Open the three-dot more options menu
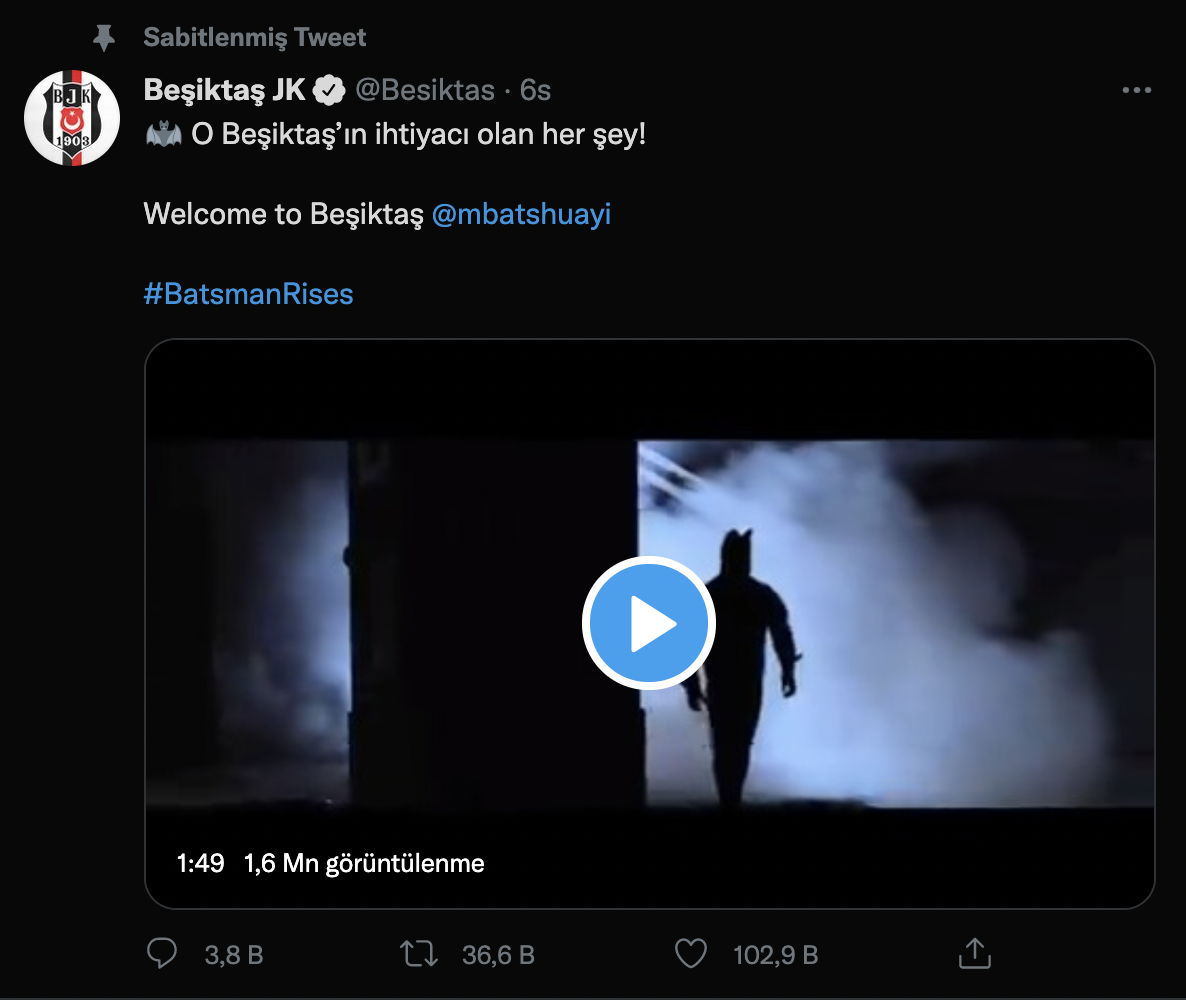1186x1000 pixels. (x=1137, y=90)
